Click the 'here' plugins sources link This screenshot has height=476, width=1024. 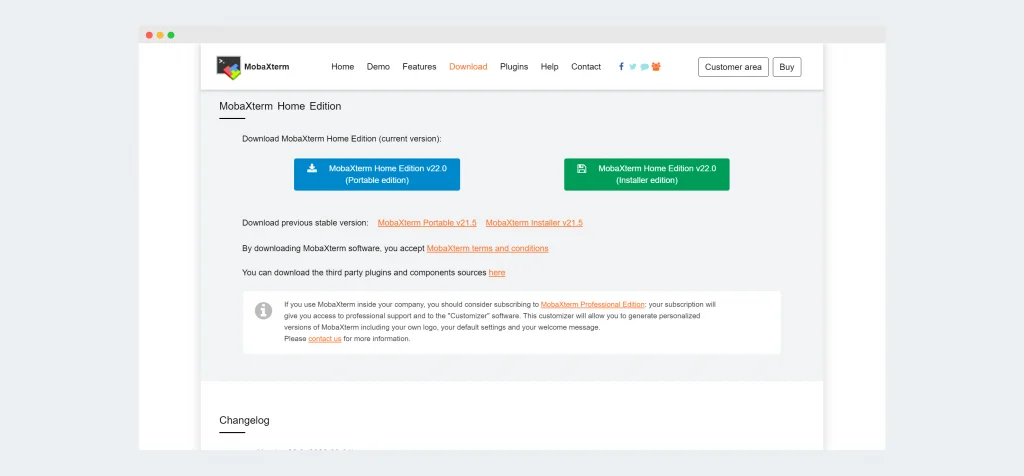[x=497, y=272]
